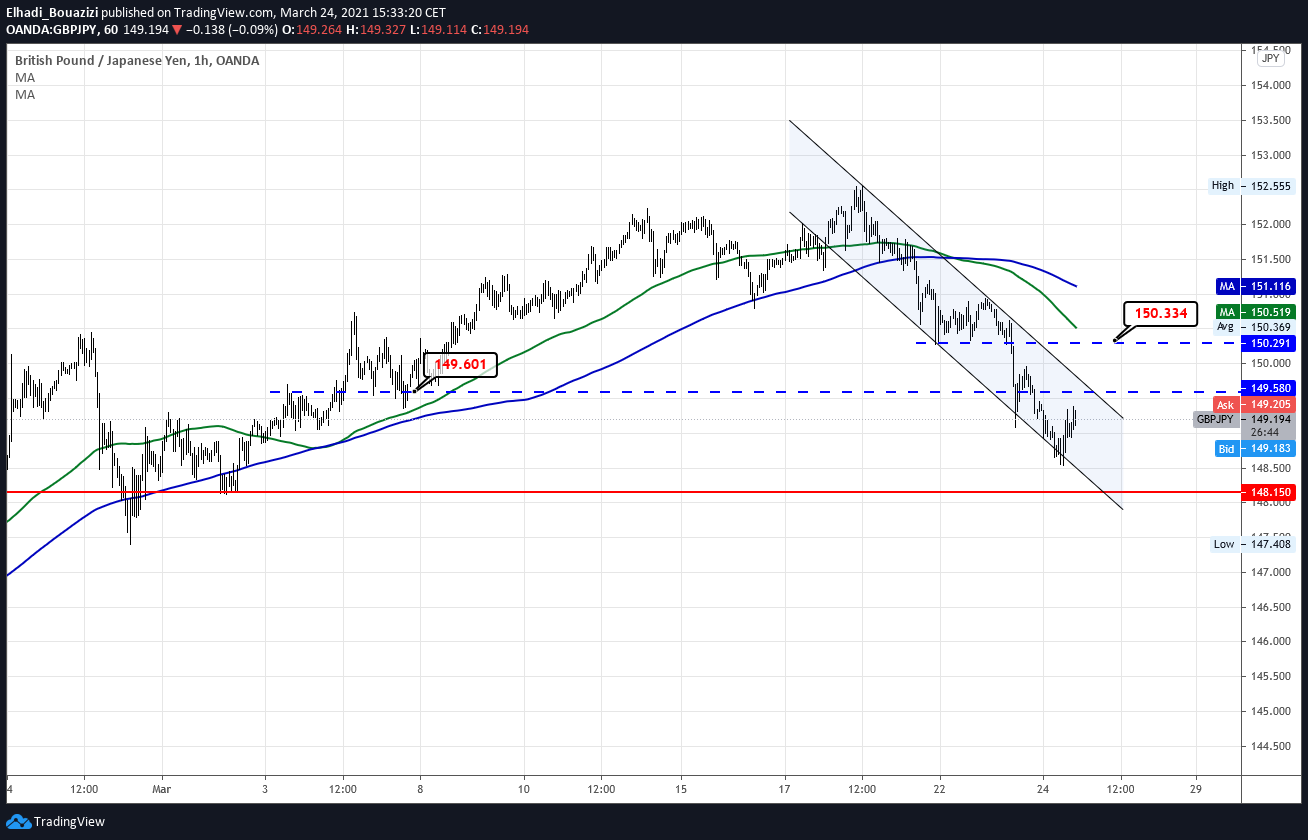This screenshot has width=1308, height=840.
Task: Click the date 22 on the time axis
Action: coord(939,789)
